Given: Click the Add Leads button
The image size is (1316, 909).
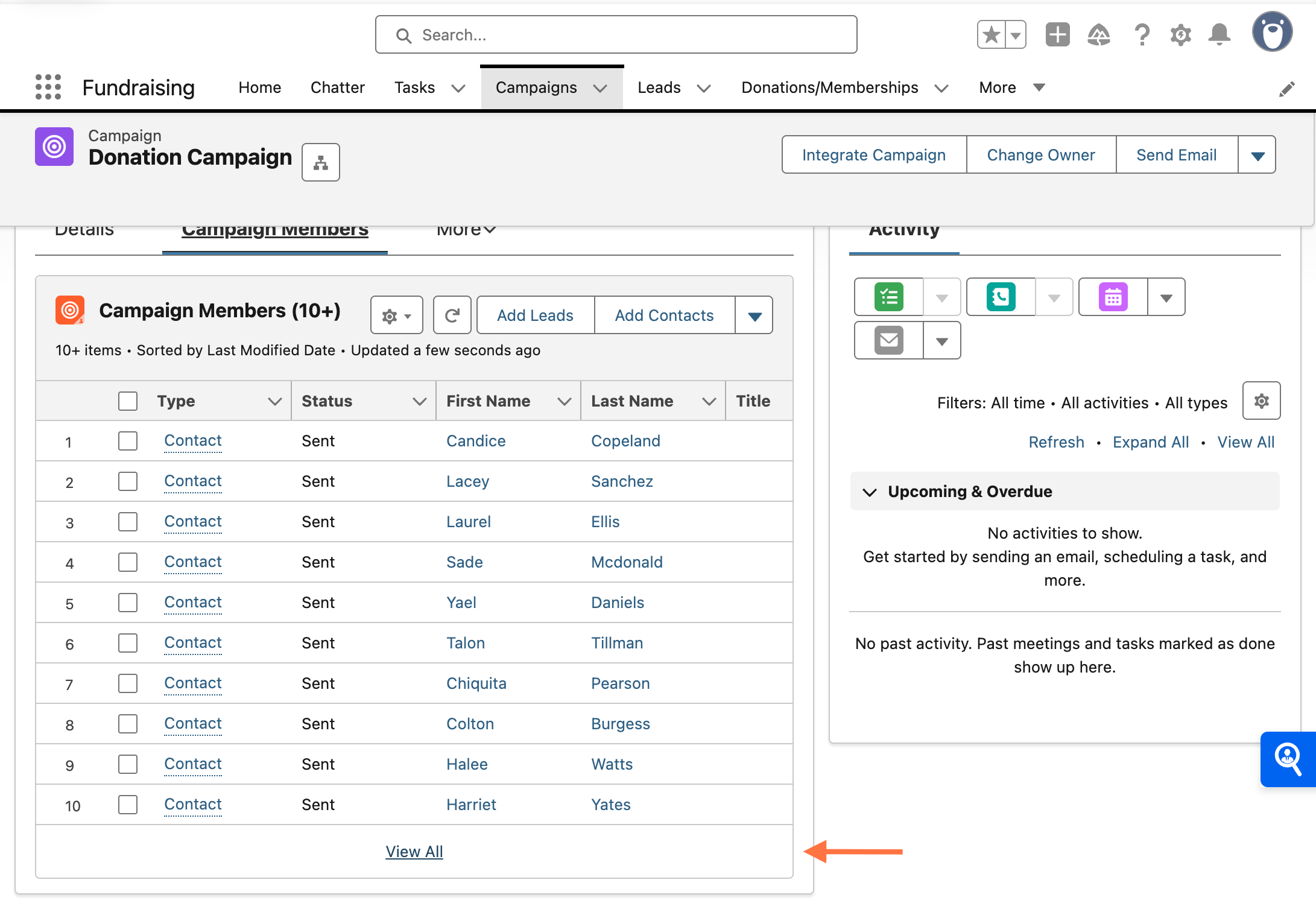Looking at the screenshot, I should click(x=536, y=315).
